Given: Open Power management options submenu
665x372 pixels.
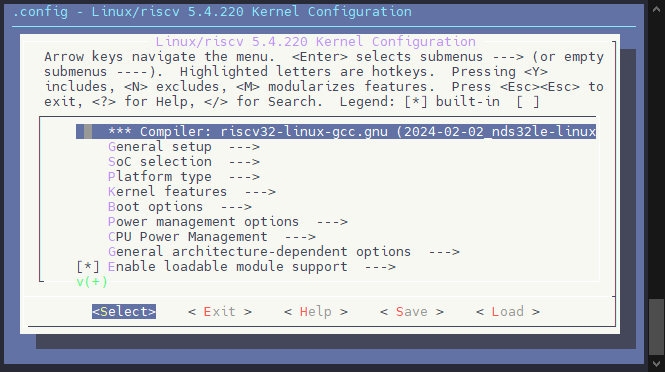Looking at the screenshot, I should pyautogui.click(x=228, y=222).
